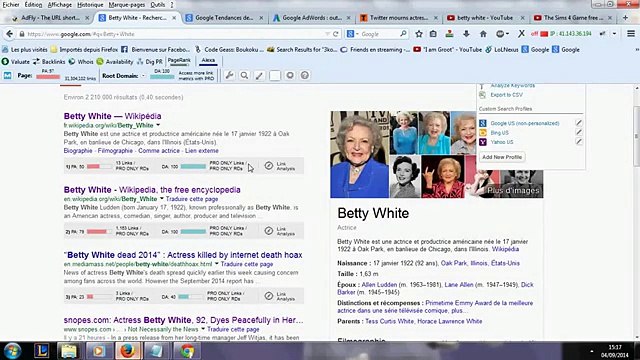Open the Marque-pages menu

pos(127,5)
